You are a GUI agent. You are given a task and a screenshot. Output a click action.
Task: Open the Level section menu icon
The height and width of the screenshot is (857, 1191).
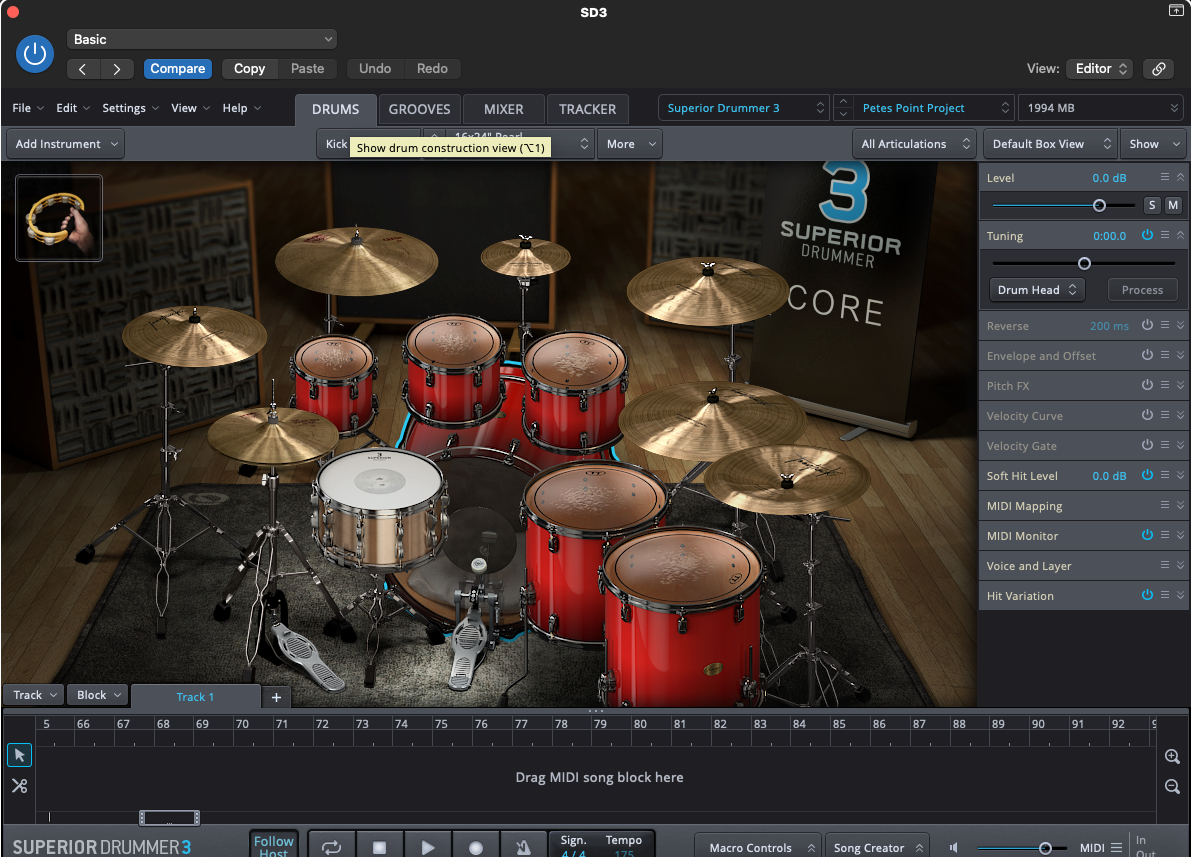tap(1164, 177)
